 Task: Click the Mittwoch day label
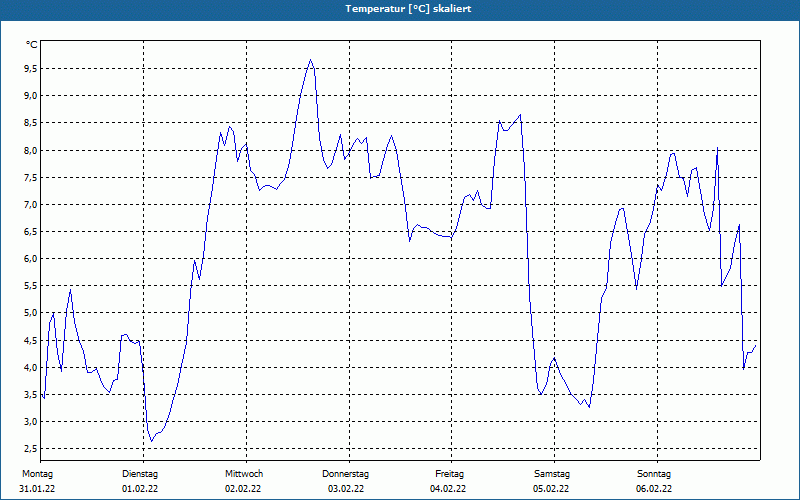(244, 474)
